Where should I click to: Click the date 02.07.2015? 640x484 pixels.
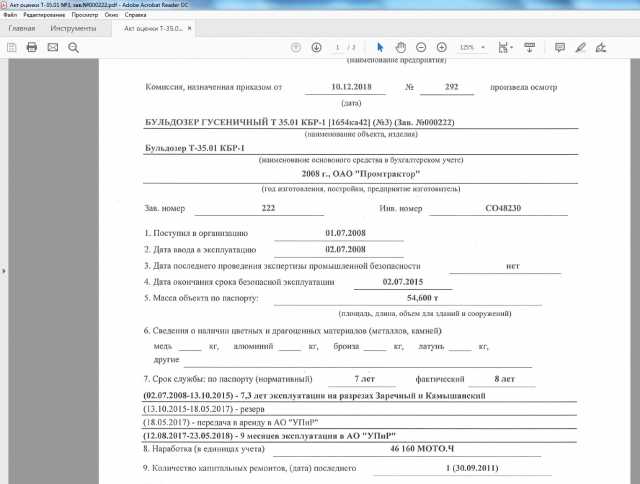(403, 282)
